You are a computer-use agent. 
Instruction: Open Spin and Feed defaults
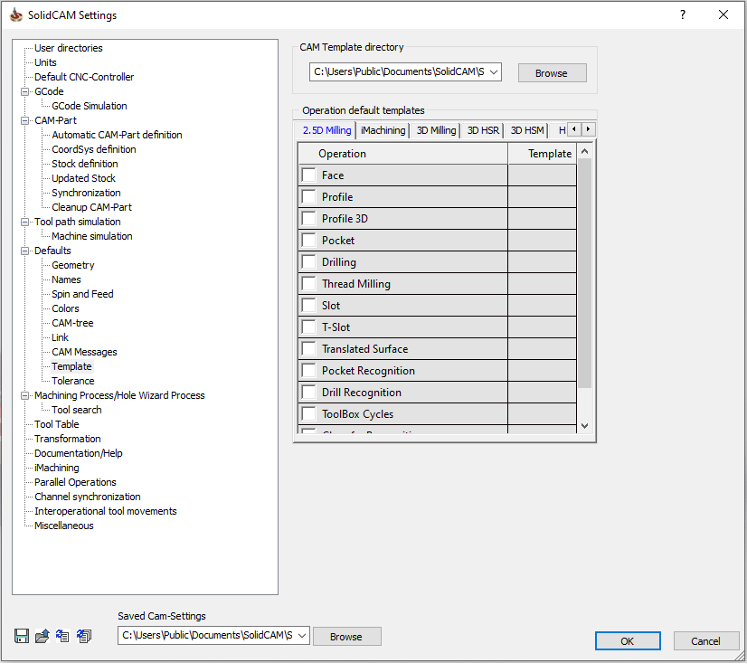82,294
